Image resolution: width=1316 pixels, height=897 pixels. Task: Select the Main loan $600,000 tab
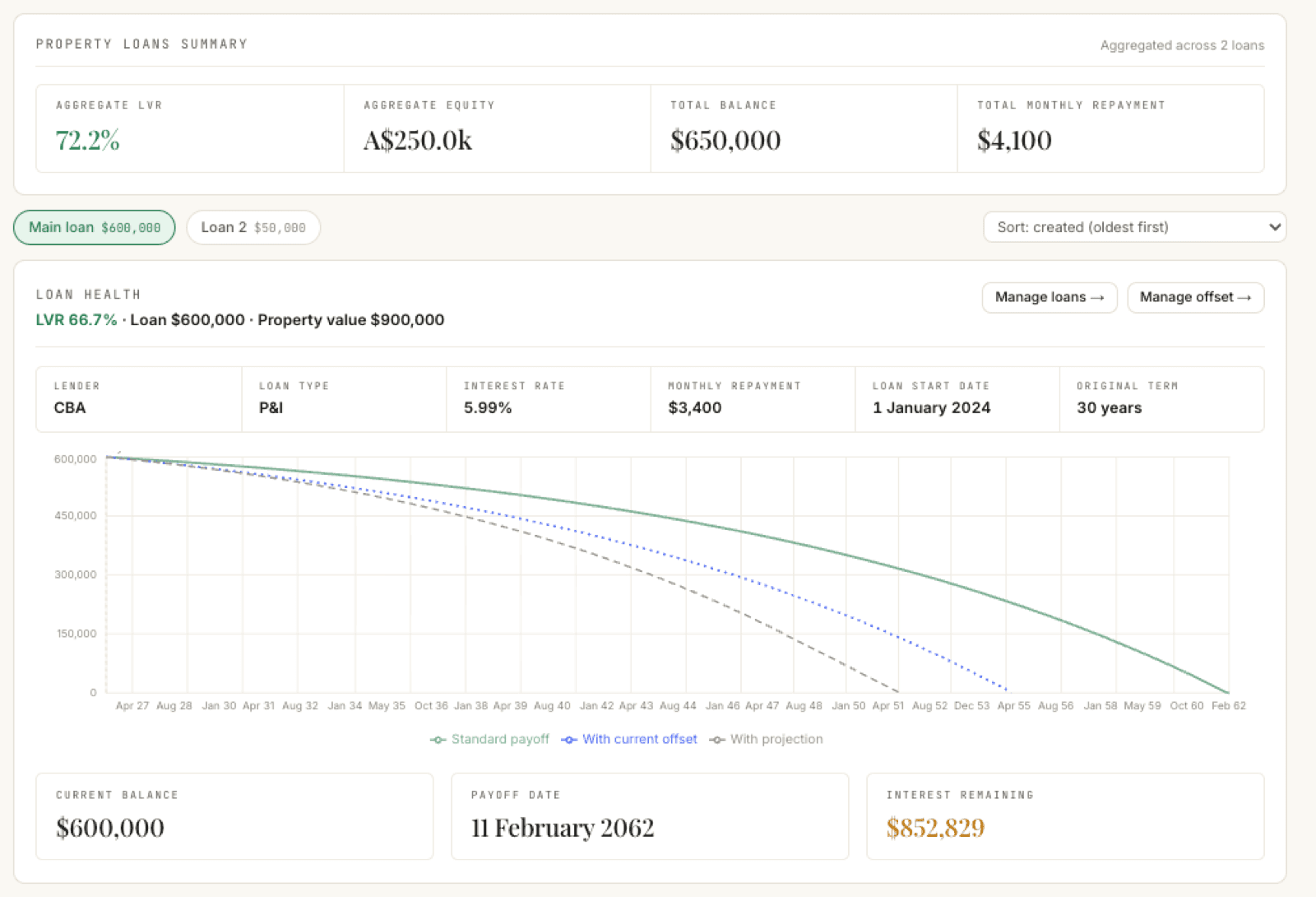click(95, 227)
